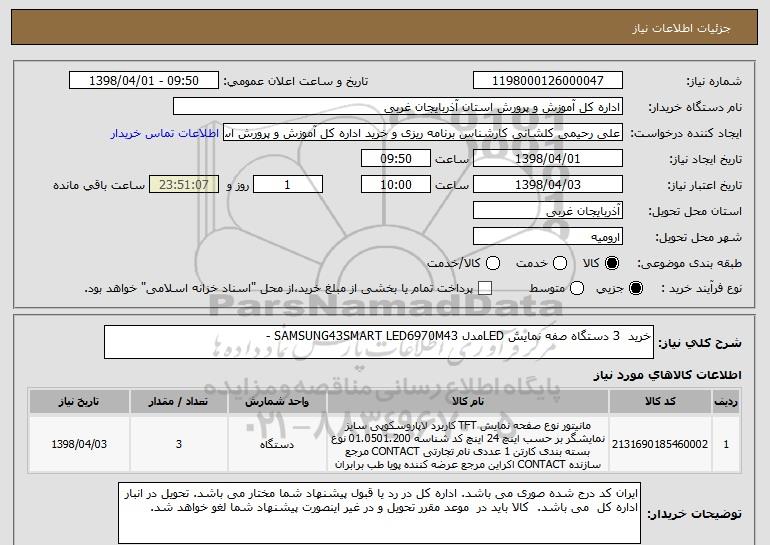Click the buyer organization name field

pyautogui.click(x=398, y=107)
